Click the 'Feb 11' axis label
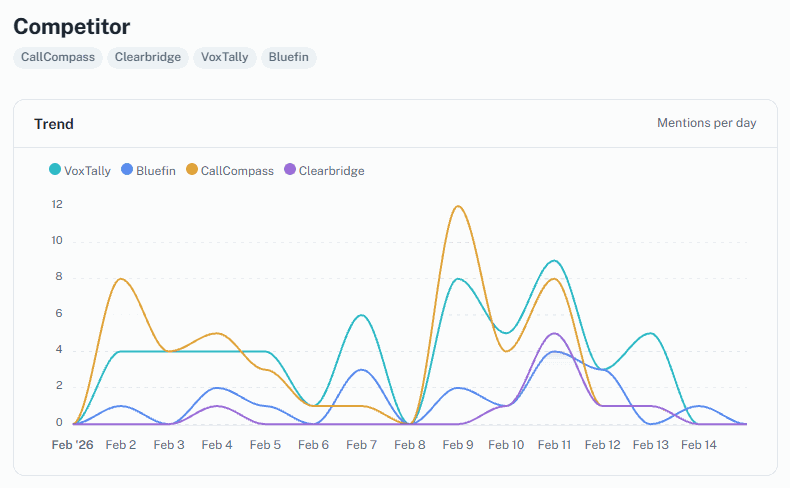Image resolution: width=790 pixels, height=488 pixels. click(554, 445)
